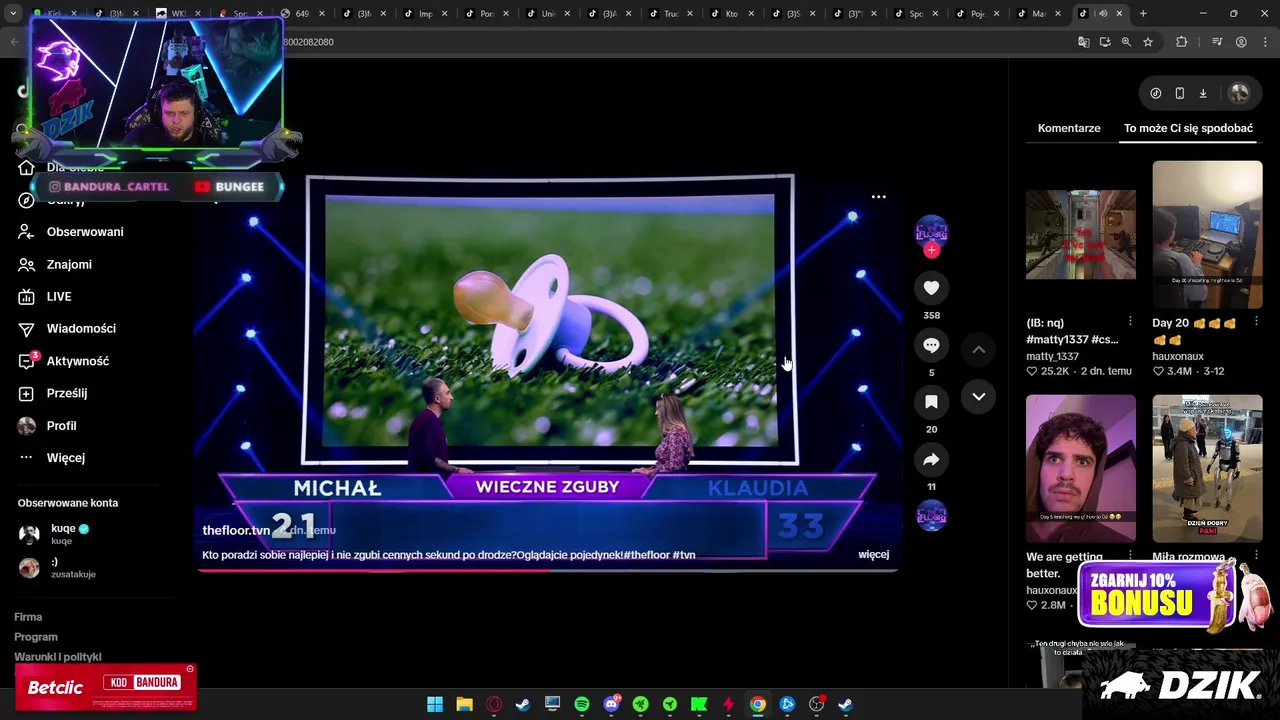Open Spotify from the taskbar
This screenshot has height=720, width=1280.
tap(582, 705)
